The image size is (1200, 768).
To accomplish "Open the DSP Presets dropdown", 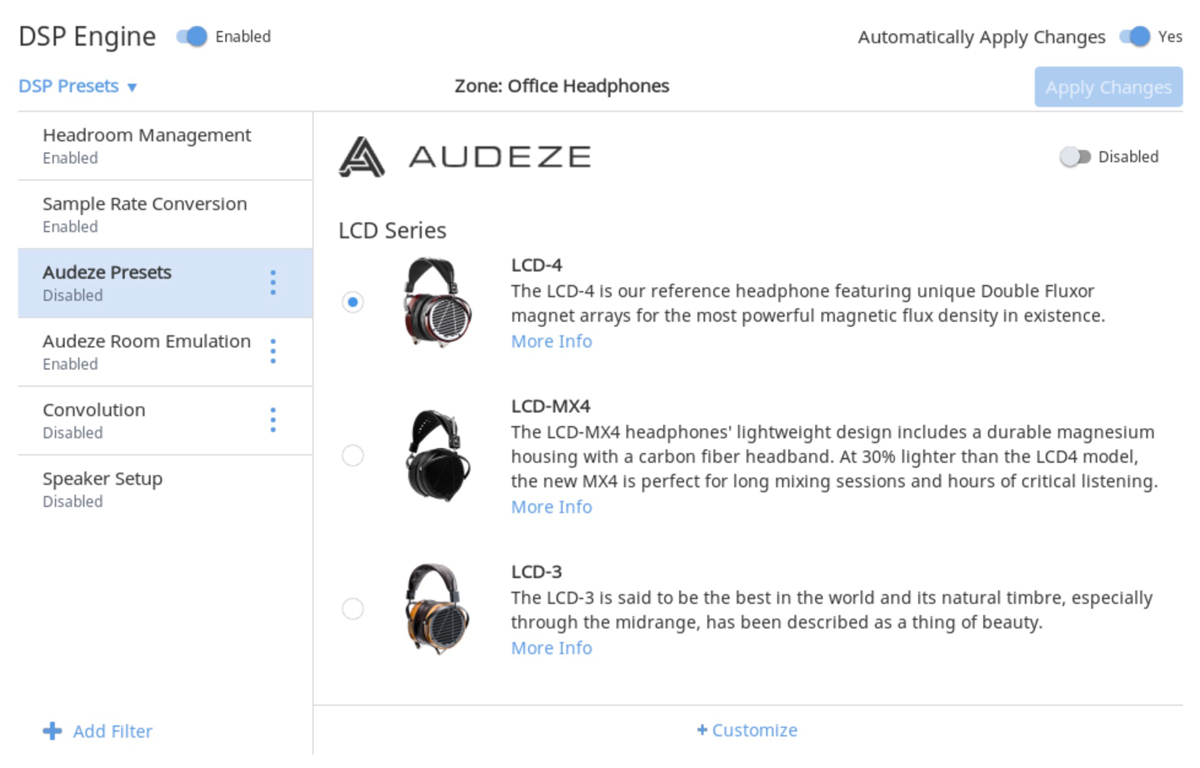I will pos(78,87).
